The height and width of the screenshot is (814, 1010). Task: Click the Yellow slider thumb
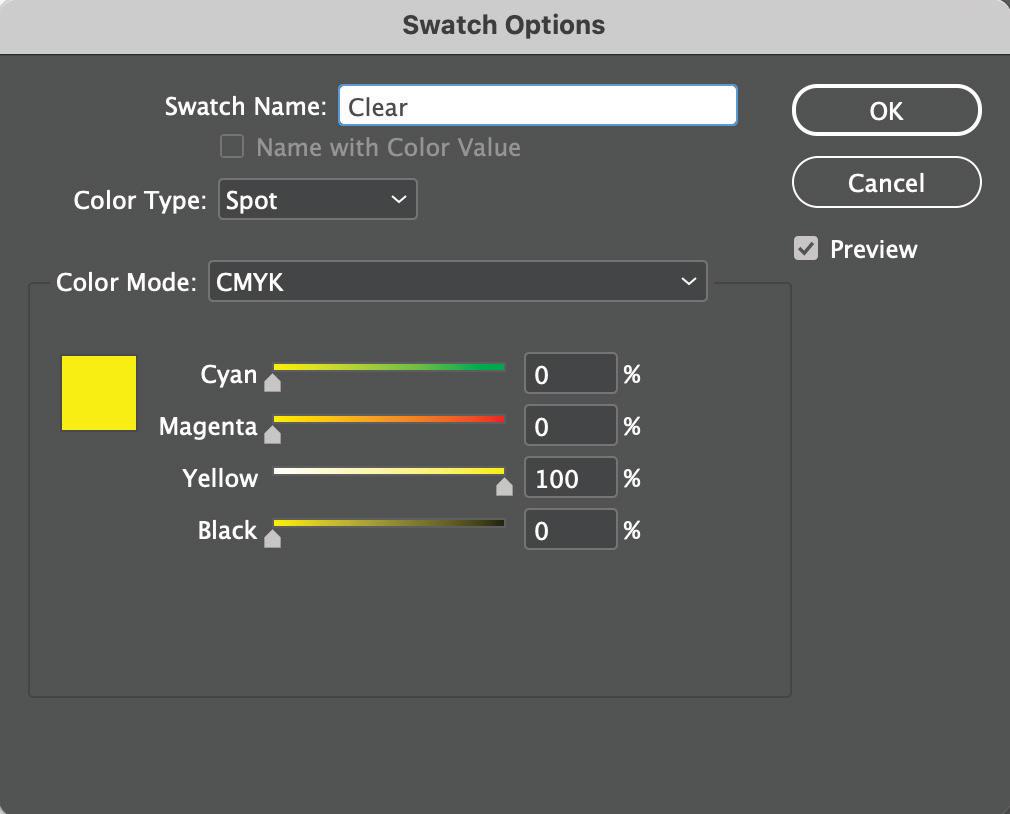504,487
